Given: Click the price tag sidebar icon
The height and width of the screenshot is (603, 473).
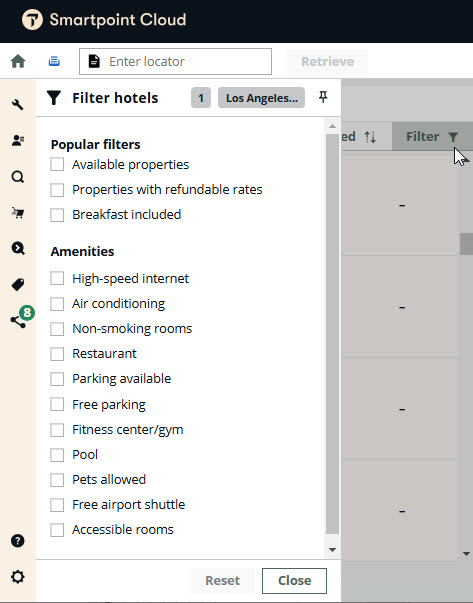Looking at the screenshot, I should [x=18, y=285].
